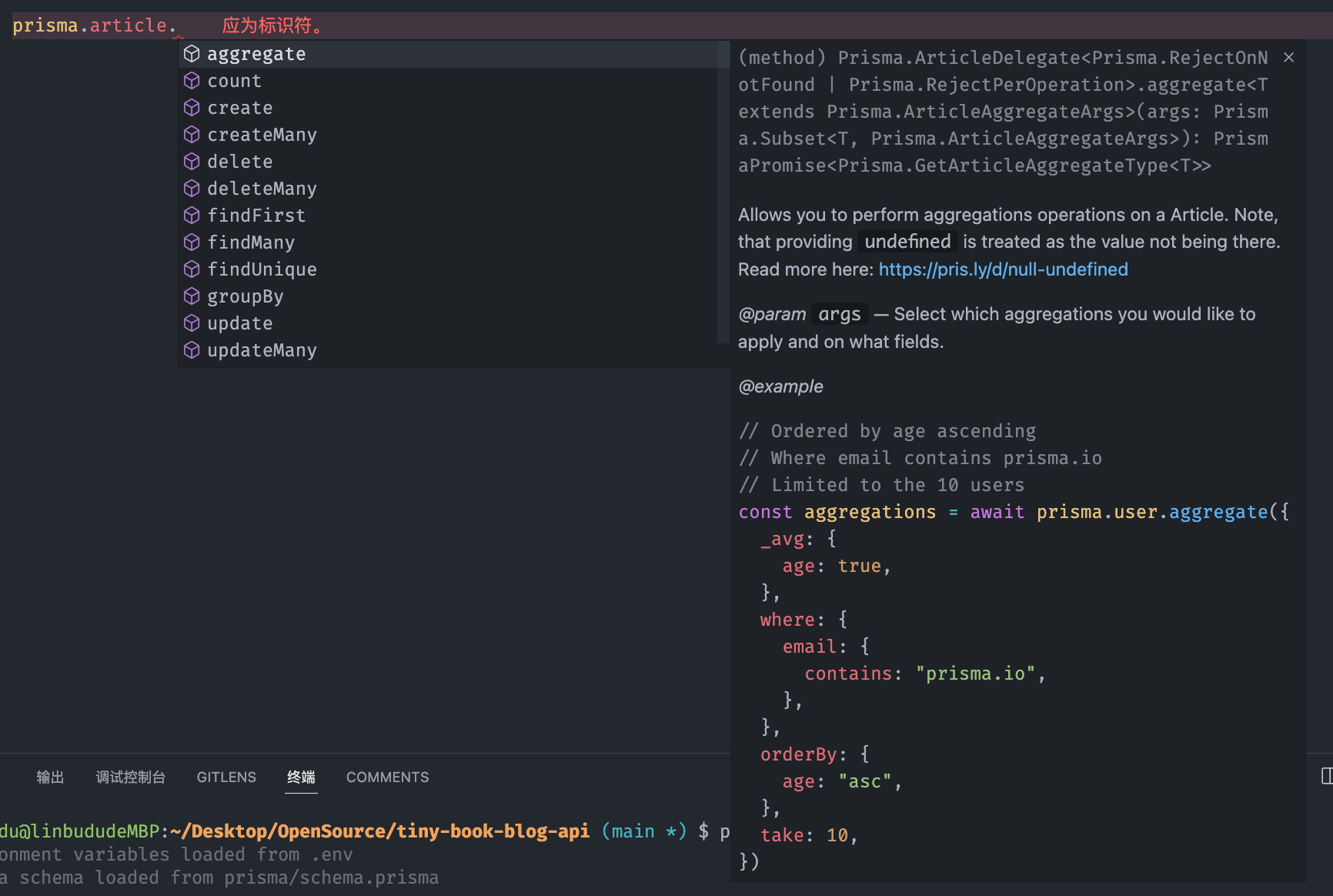Click the cube icon beside updateMany
Screen dimensions: 1333x896
click(x=192, y=350)
